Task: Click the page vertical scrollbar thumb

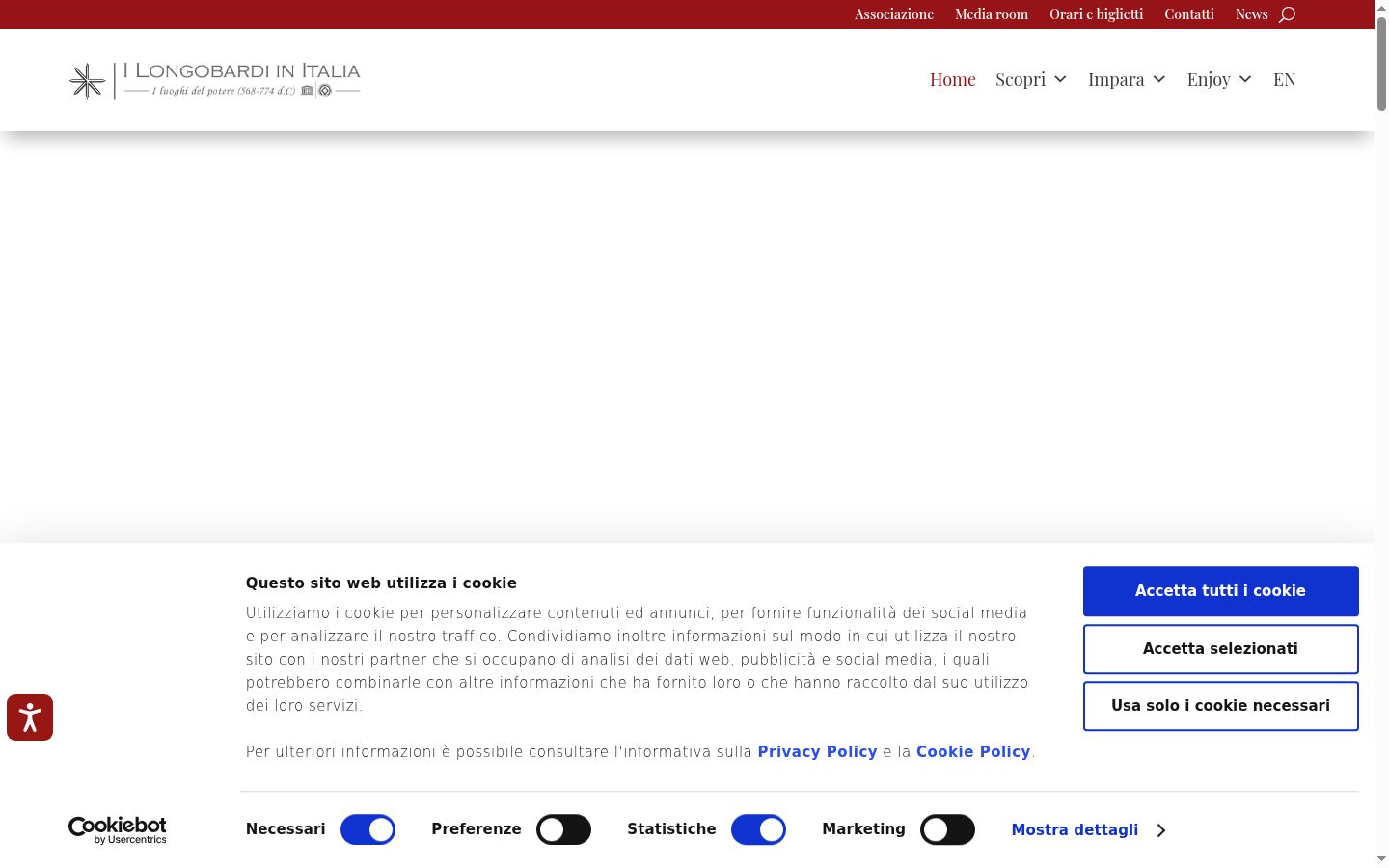Action: click(x=1381, y=64)
